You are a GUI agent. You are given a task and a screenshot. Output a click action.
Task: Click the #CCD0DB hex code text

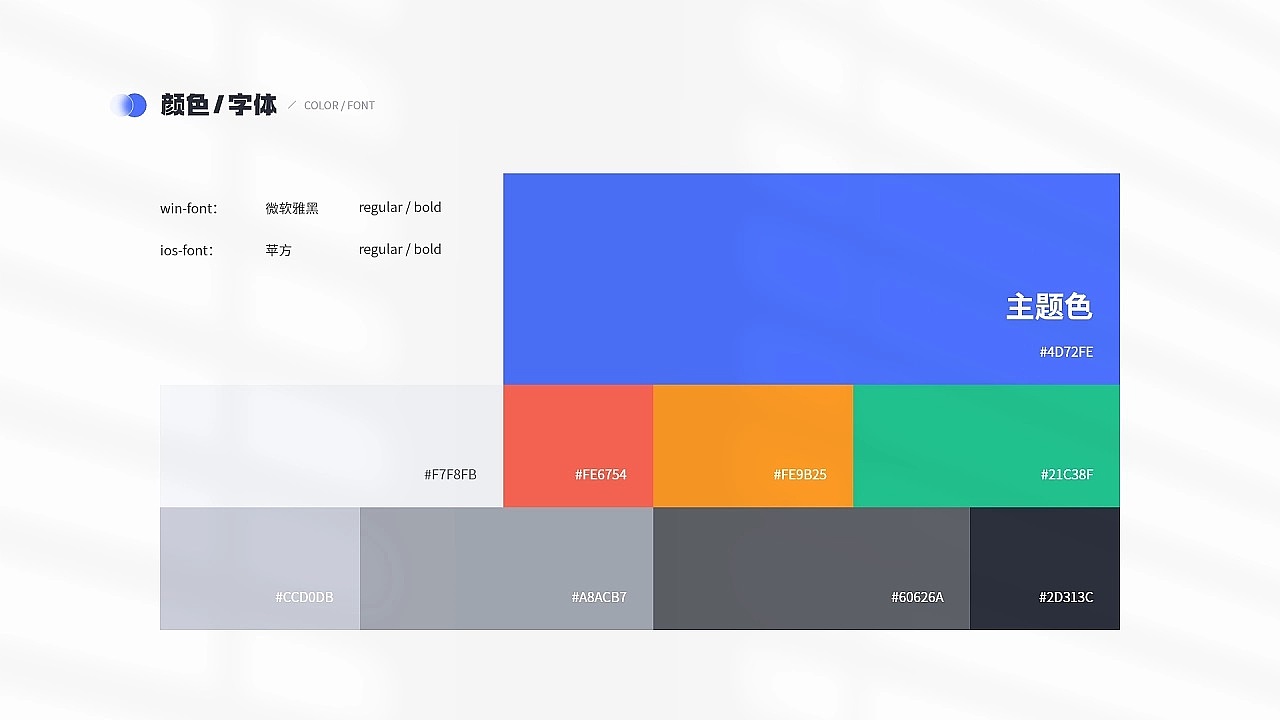[x=304, y=597]
